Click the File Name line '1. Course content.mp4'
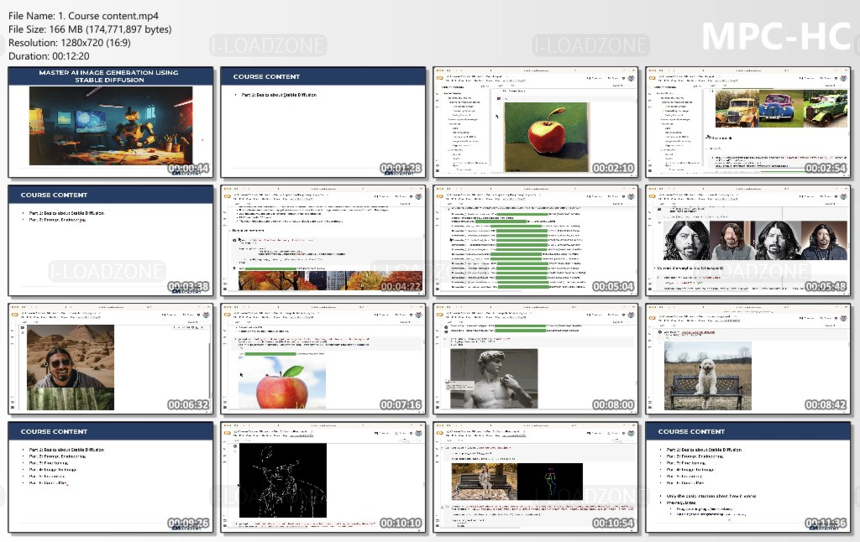The height and width of the screenshot is (542, 860). [x=83, y=16]
